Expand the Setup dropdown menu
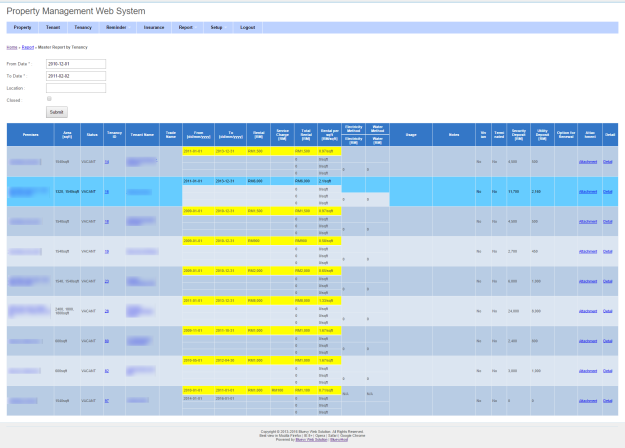The width and height of the screenshot is (625, 448). [216, 27]
